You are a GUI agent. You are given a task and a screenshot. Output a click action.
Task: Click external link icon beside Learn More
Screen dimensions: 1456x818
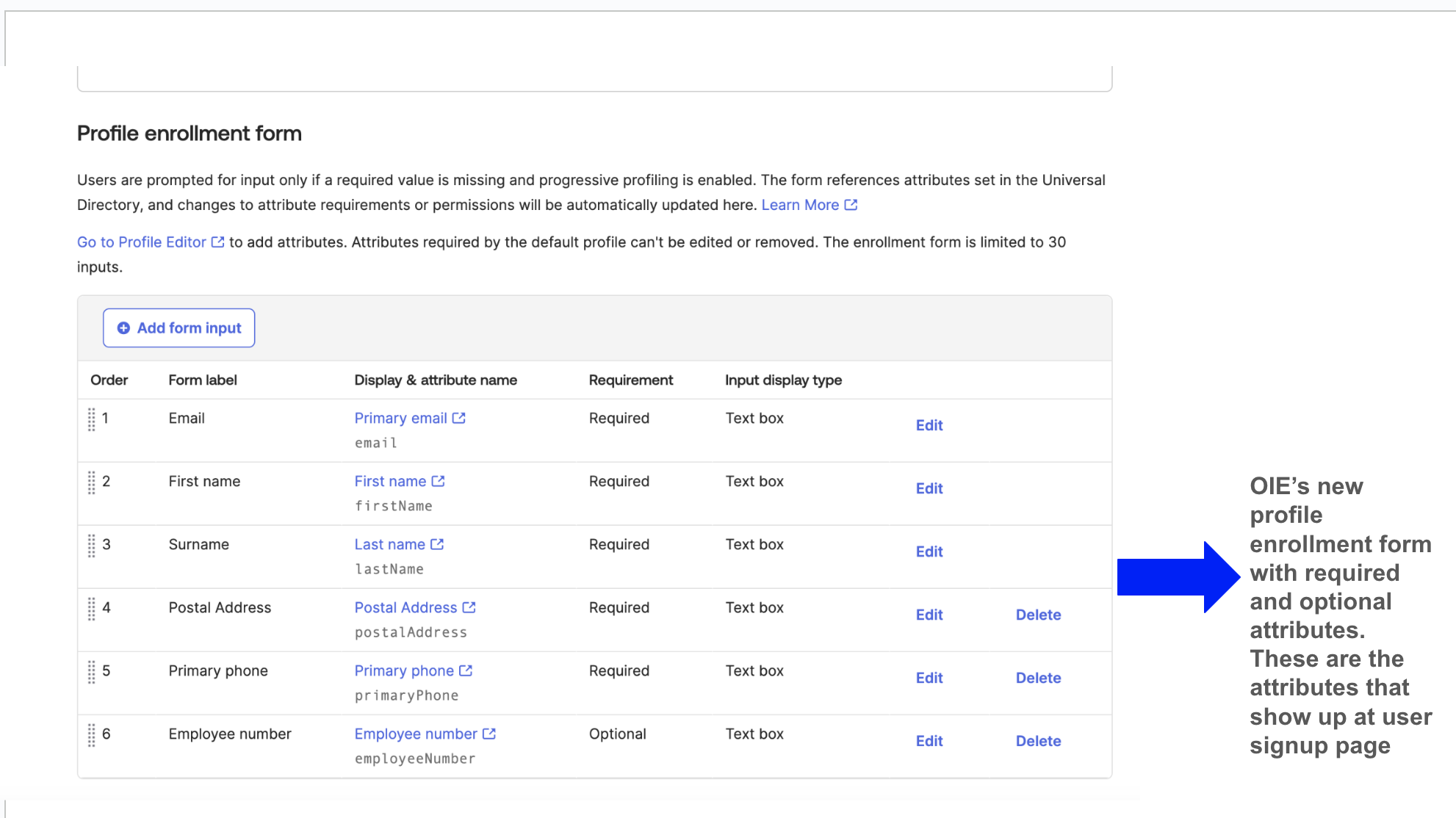click(851, 205)
